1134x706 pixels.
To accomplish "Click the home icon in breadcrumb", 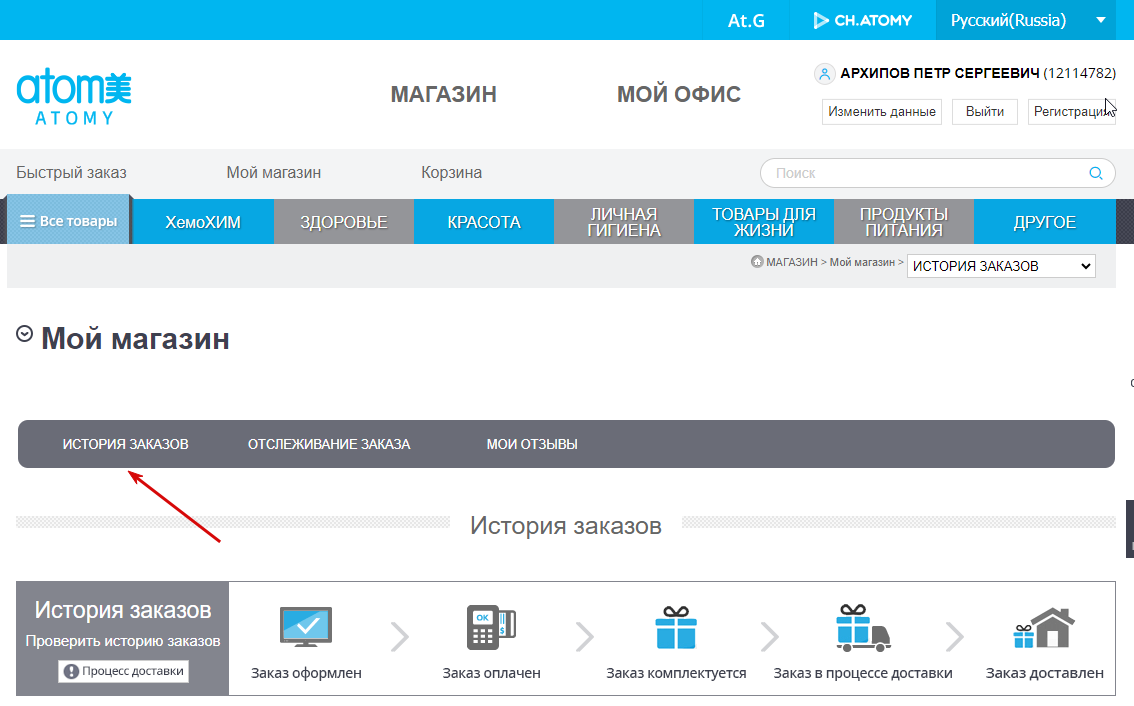I will (756, 262).
